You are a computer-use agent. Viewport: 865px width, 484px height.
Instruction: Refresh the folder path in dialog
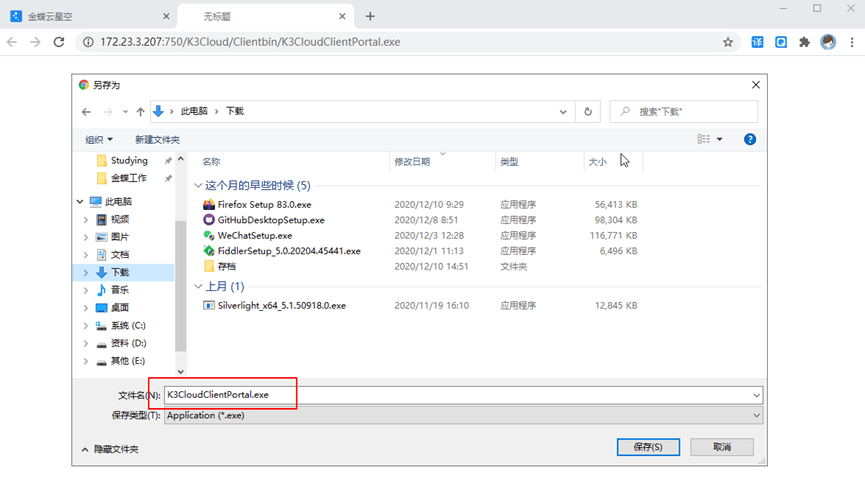coord(588,112)
